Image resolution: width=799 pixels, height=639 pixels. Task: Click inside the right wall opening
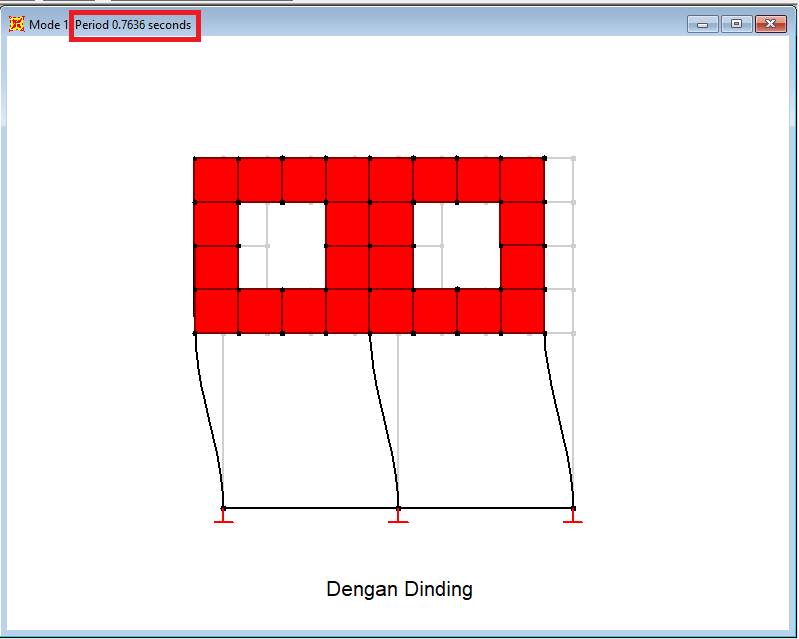(457, 245)
